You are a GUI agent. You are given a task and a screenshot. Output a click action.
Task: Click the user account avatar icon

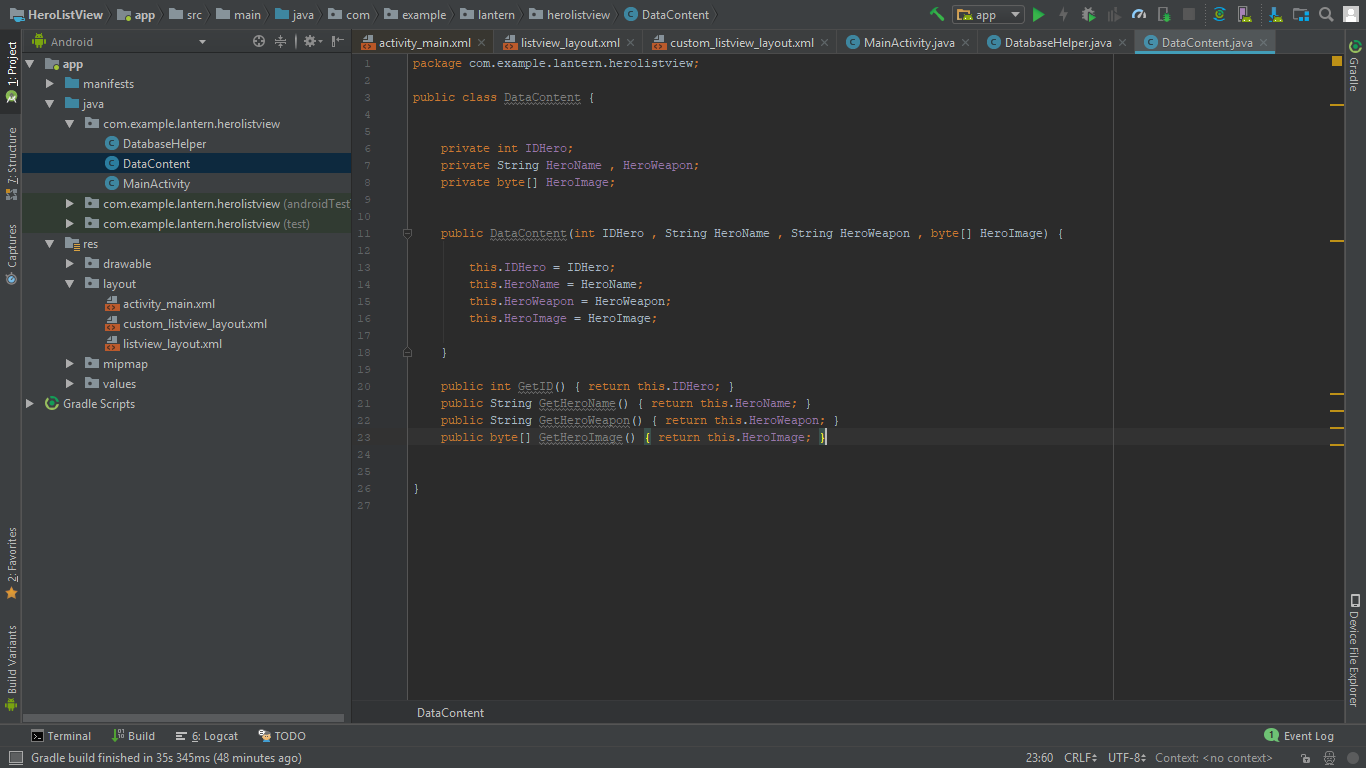click(x=1352, y=14)
